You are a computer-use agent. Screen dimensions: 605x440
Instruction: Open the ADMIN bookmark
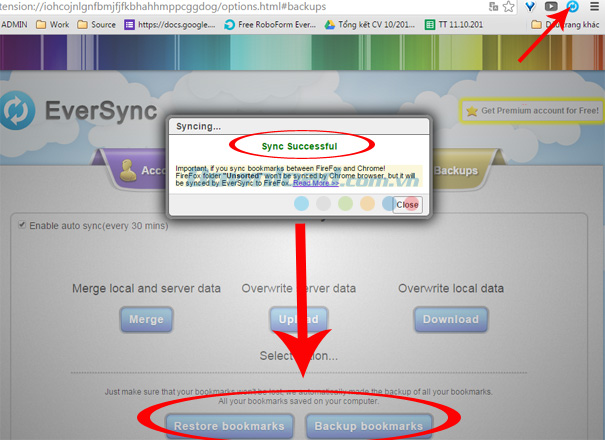point(14,25)
